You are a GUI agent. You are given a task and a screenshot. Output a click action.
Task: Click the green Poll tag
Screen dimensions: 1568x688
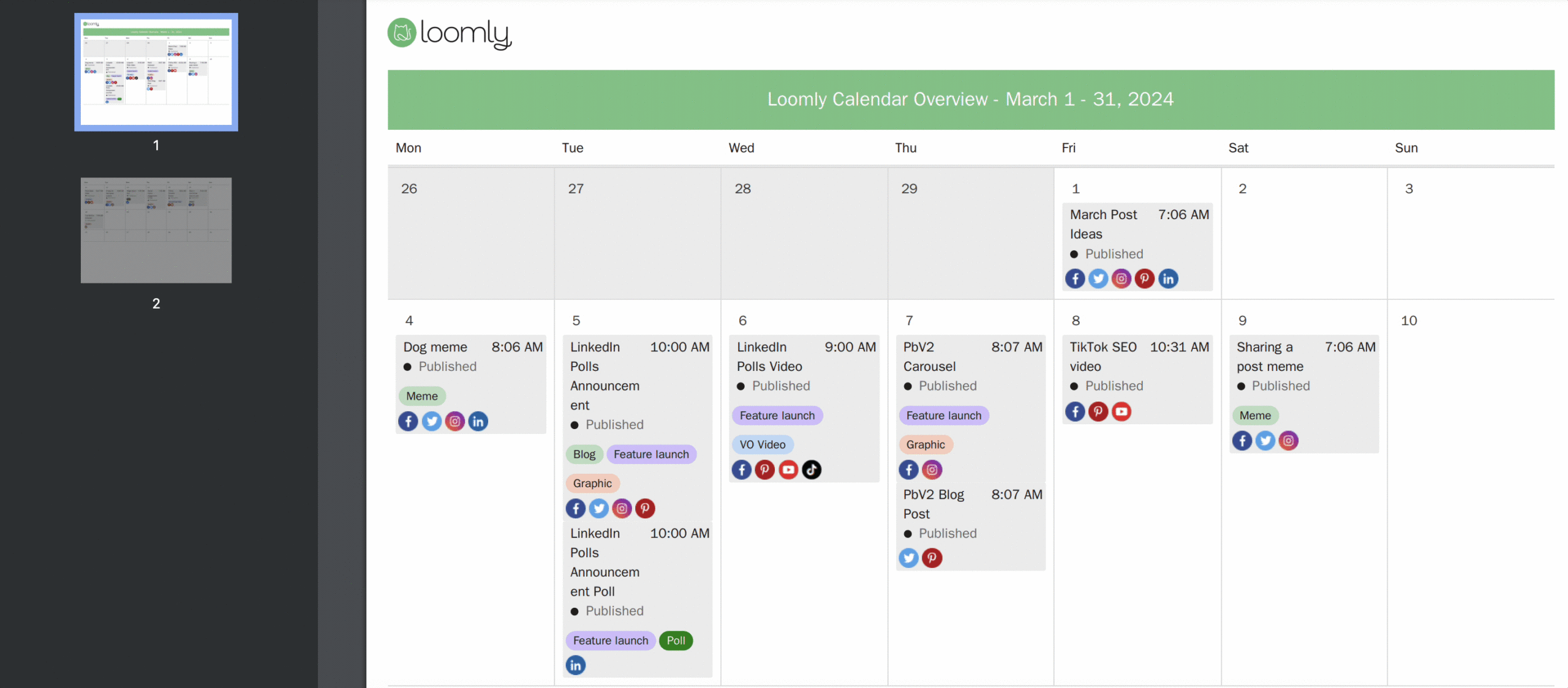coord(676,641)
